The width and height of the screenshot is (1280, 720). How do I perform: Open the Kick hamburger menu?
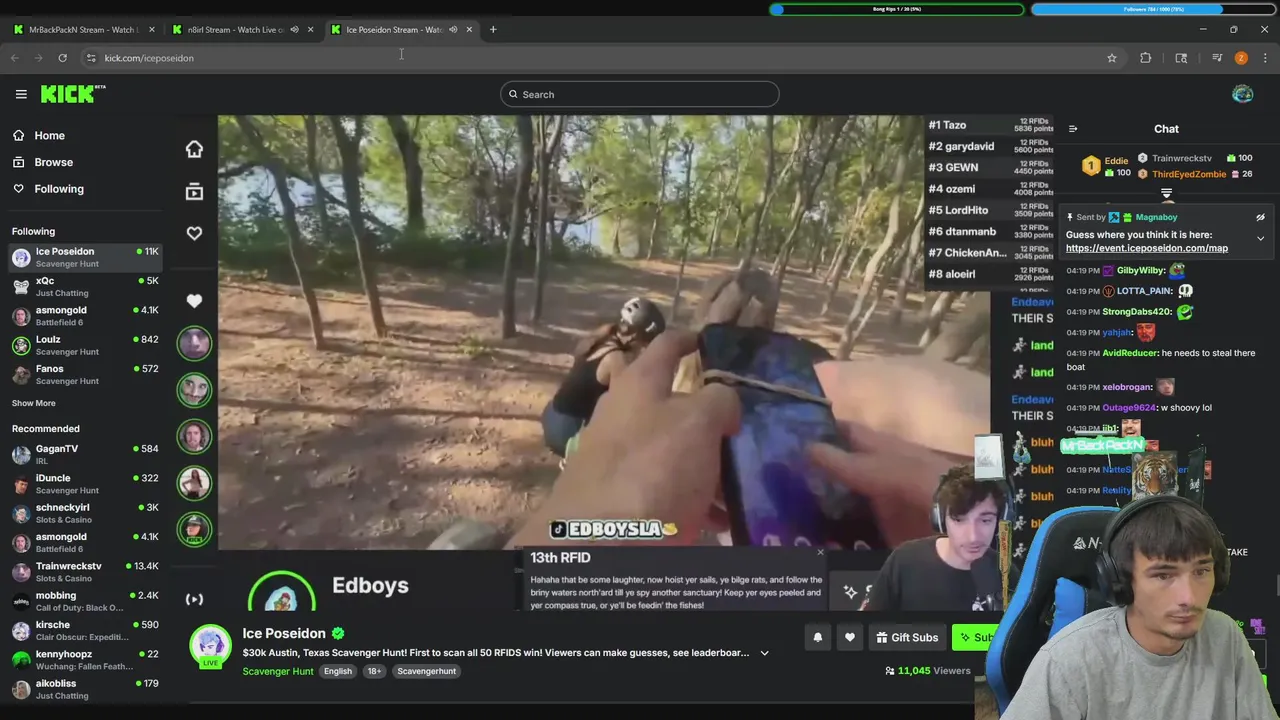[21, 94]
